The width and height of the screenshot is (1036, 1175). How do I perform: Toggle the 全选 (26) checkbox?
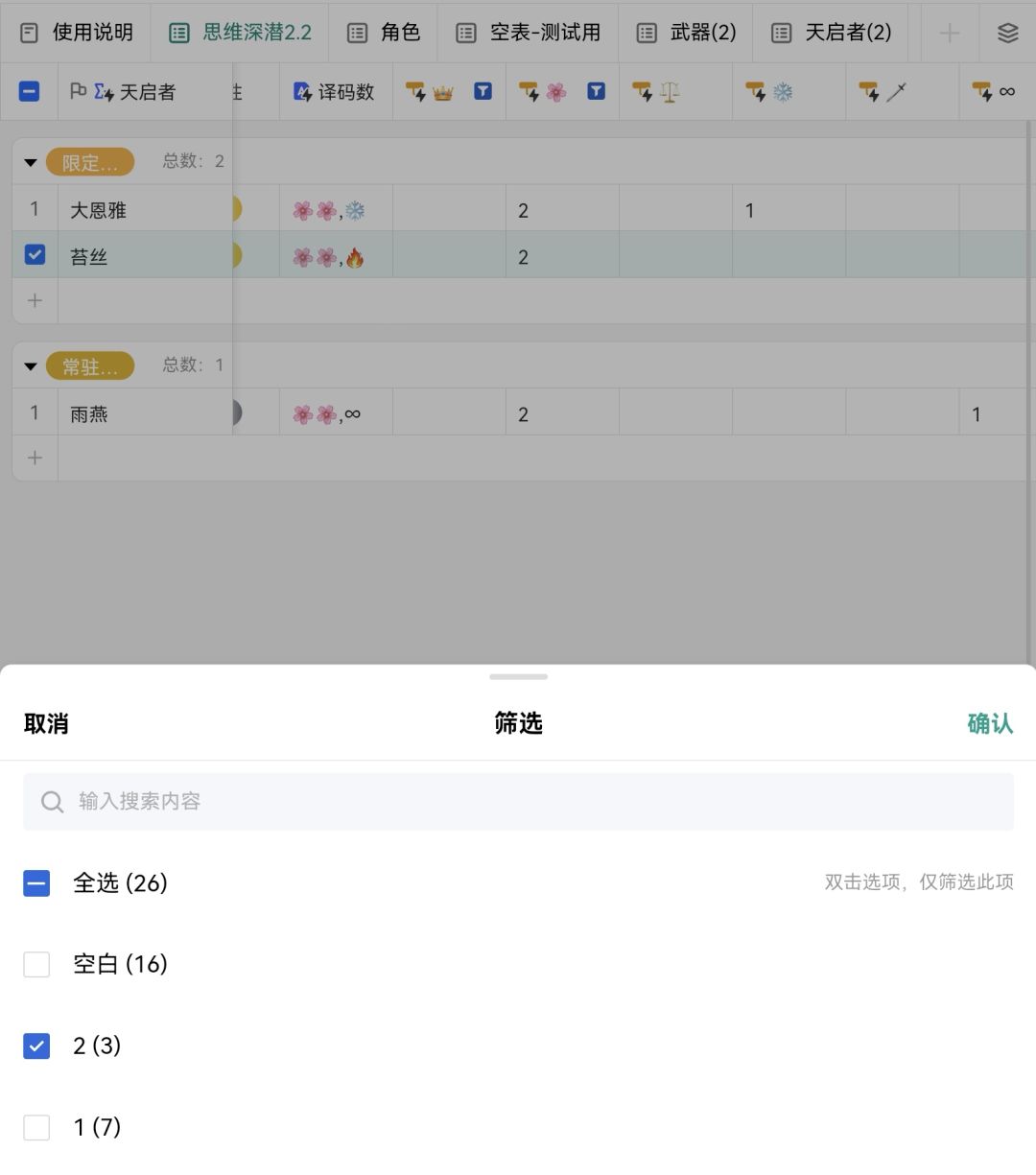click(x=36, y=882)
